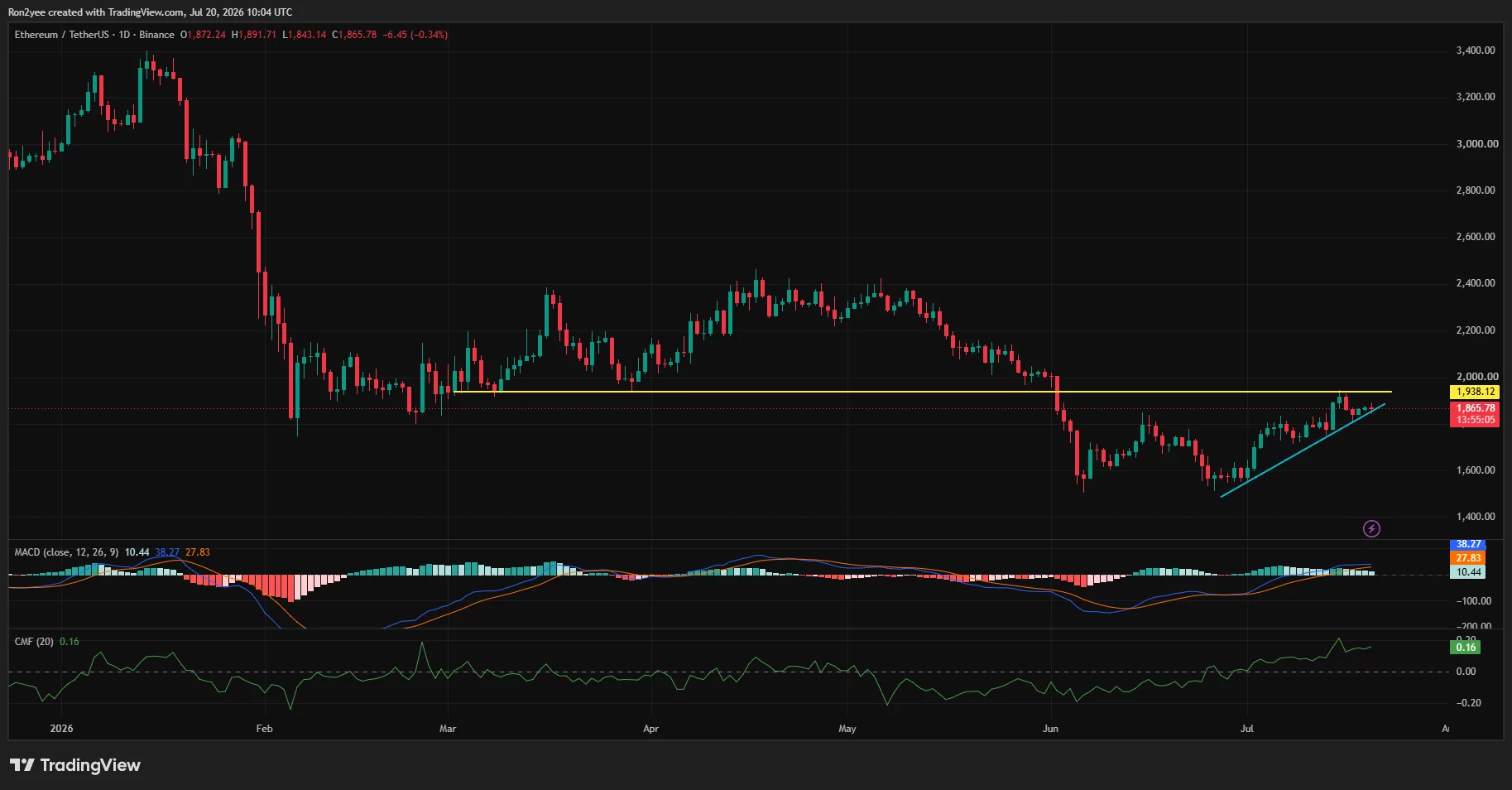Click the Jul label on time axis
The width and height of the screenshot is (1512, 790).
point(1247,729)
